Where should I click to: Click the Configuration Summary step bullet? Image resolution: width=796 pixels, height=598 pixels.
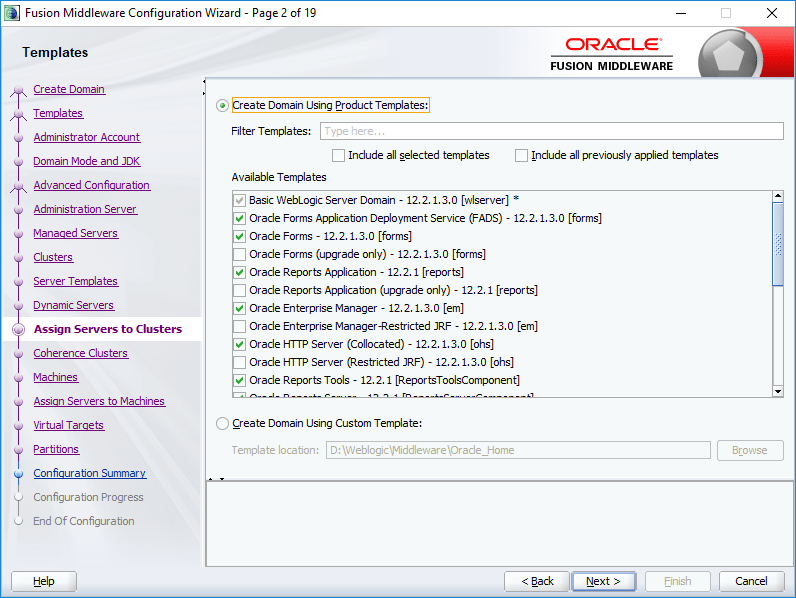point(19,474)
